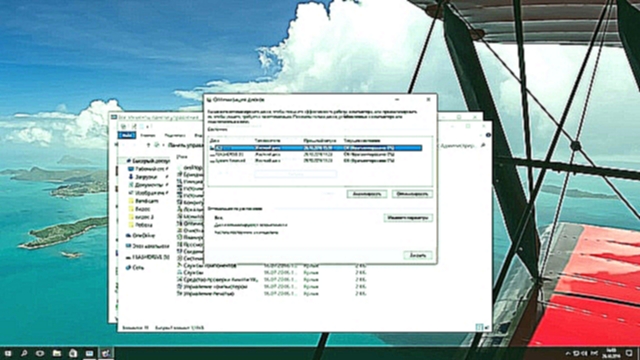Open the taskbar Search magnifier icon

(24, 353)
